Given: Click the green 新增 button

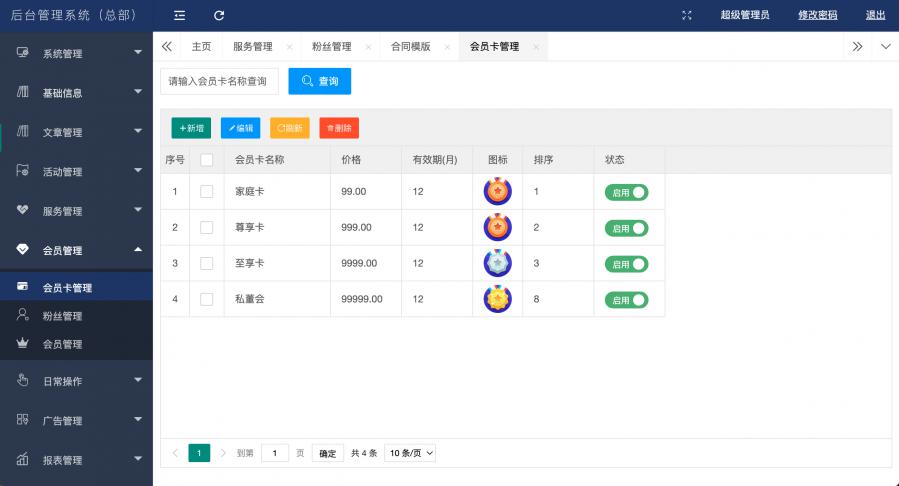Looking at the screenshot, I should 191,128.
